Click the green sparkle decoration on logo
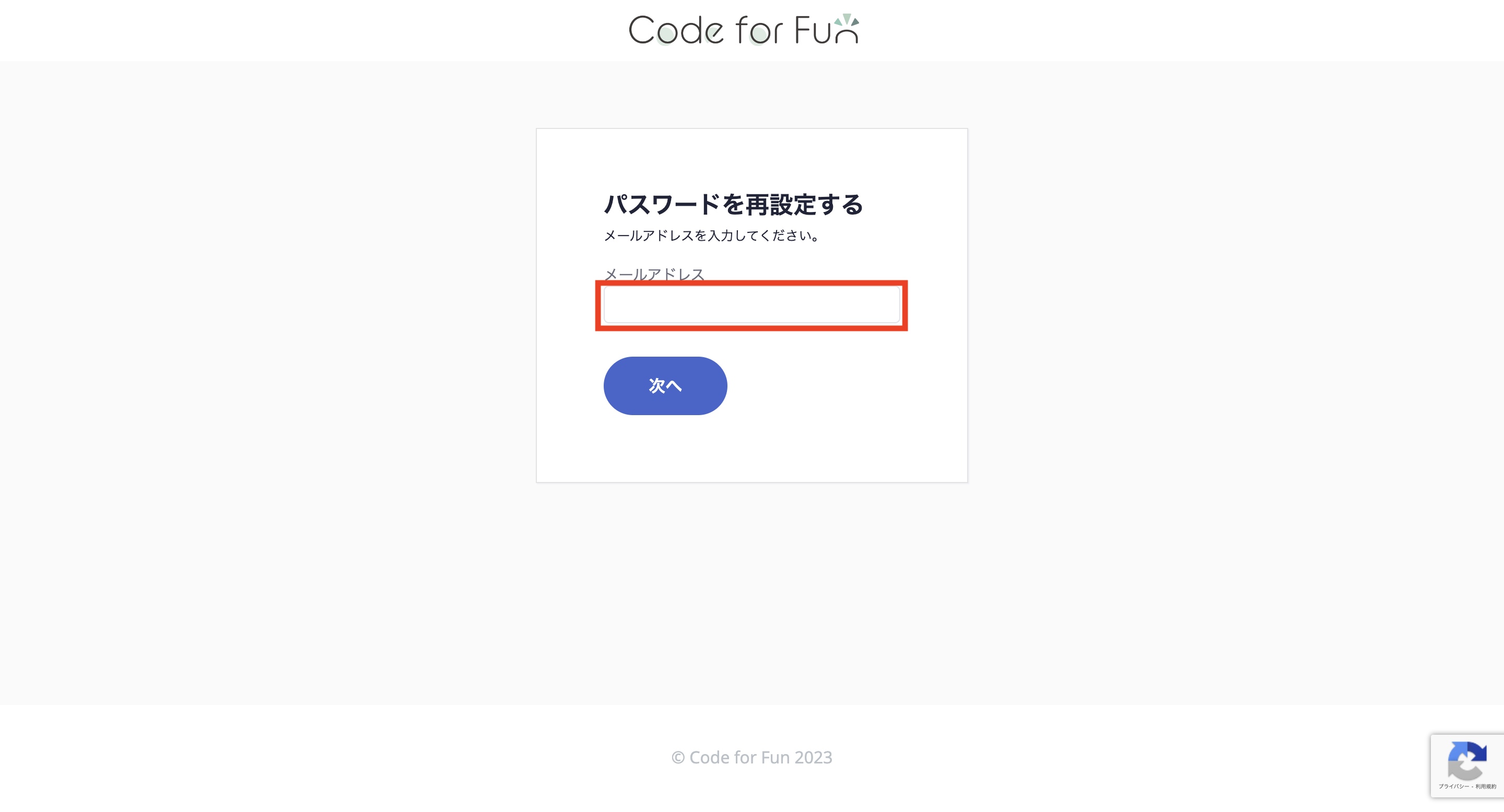 pos(847,20)
